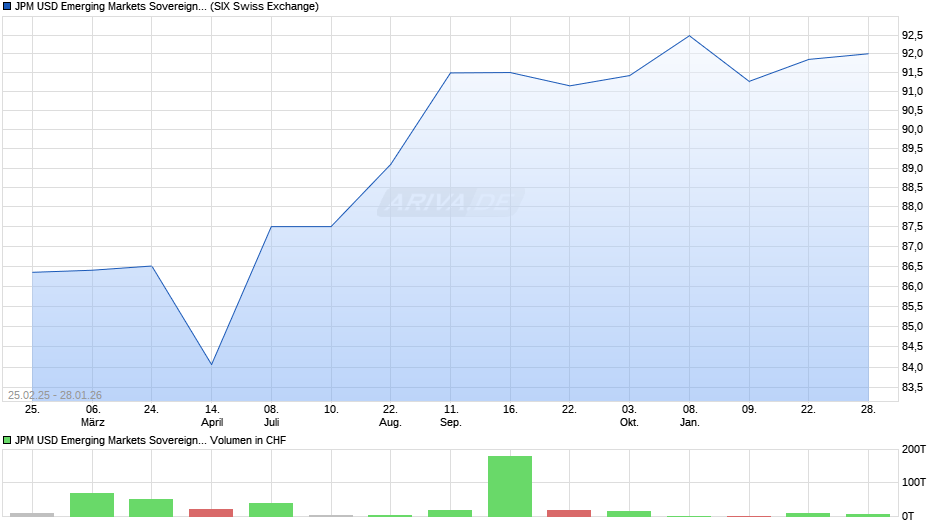This screenshot has height=526, width=940.
Task: Click the y-axis label 91,5
Action: pyautogui.click(x=912, y=73)
